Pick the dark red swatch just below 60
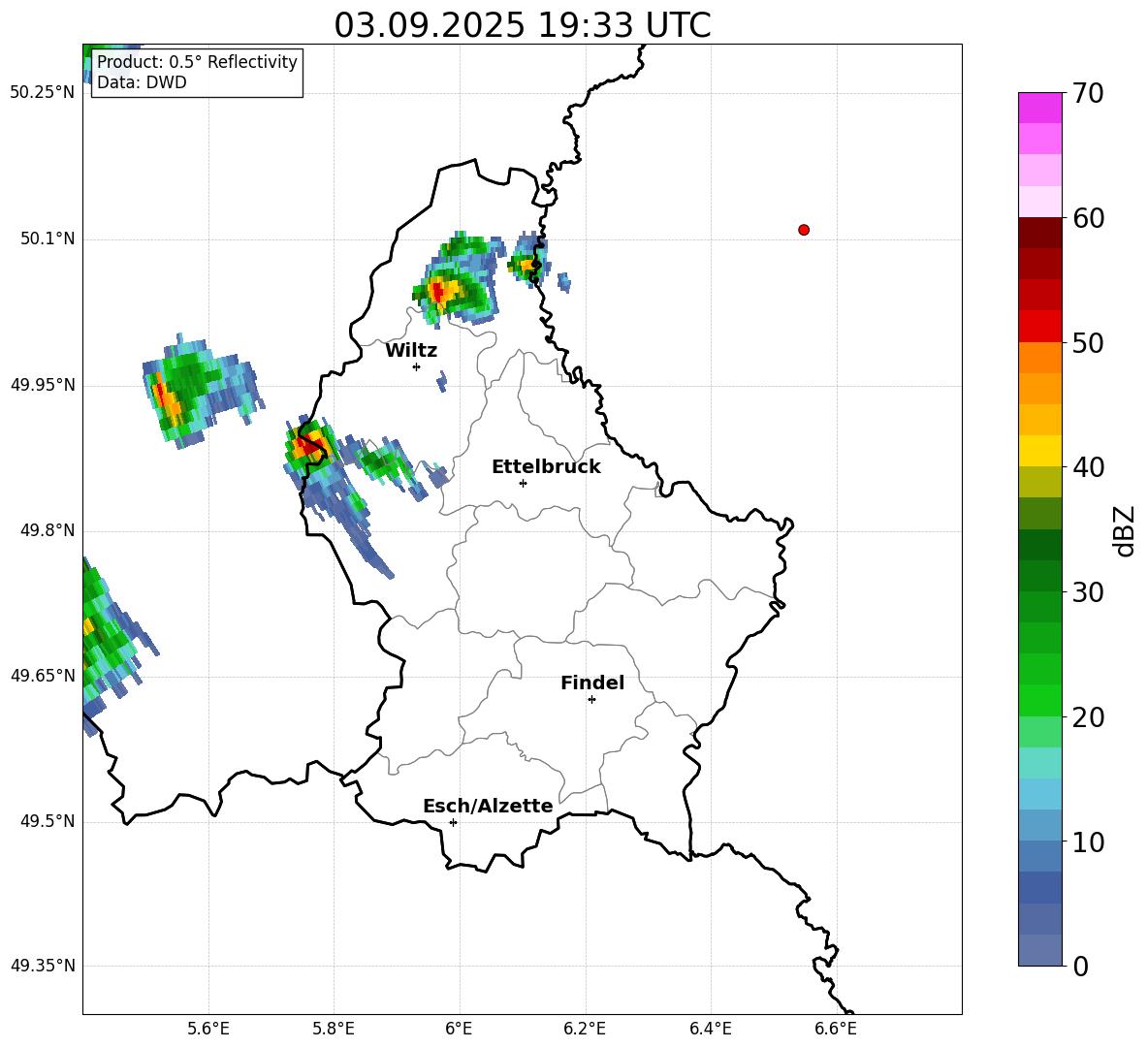Screen dimensions: 1148x1048 point(1039,233)
